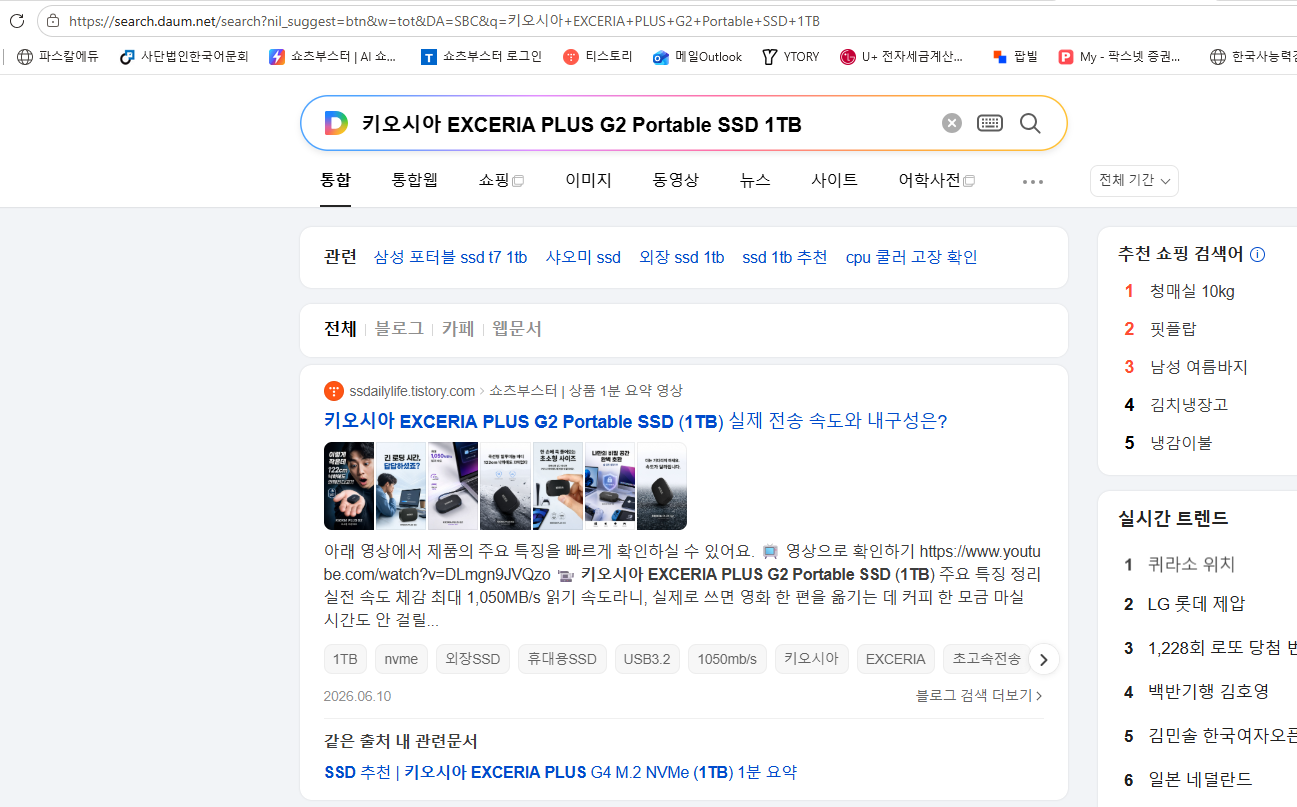The width and height of the screenshot is (1297, 807).
Task: Click the site info icon in address bar
Action: pyautogui.click(x=52, y=20)
